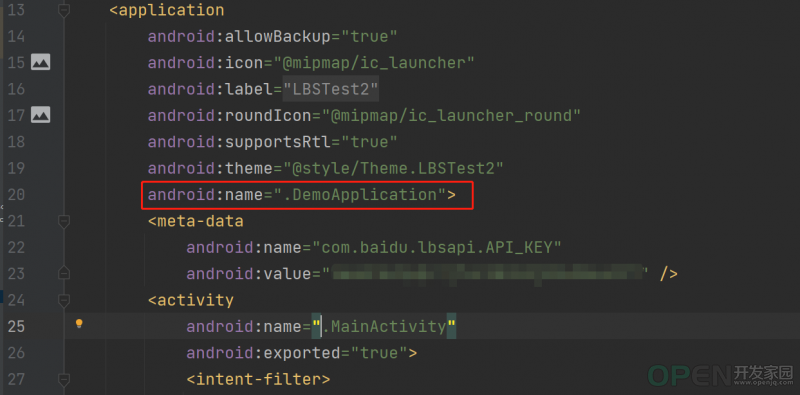Click the "@mipmap/ic_launcher_round" value
800x395 pixels.
451,116
